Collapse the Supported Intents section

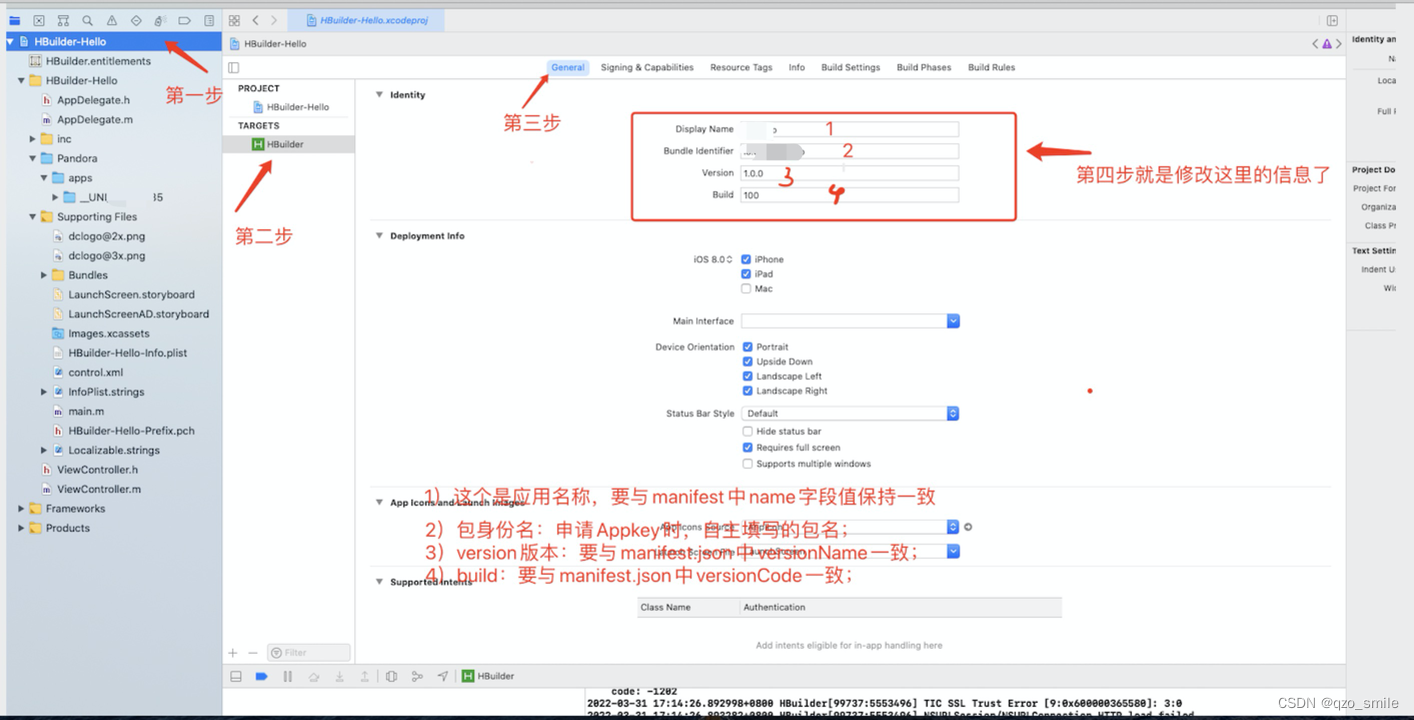[x=379, y=582]
